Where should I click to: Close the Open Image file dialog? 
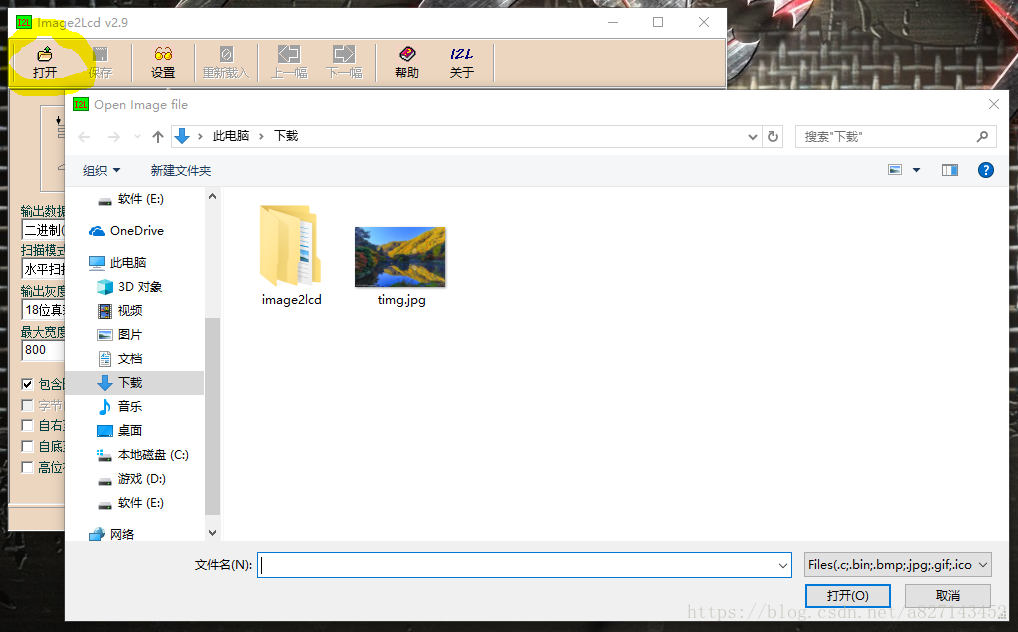point(993,104)
